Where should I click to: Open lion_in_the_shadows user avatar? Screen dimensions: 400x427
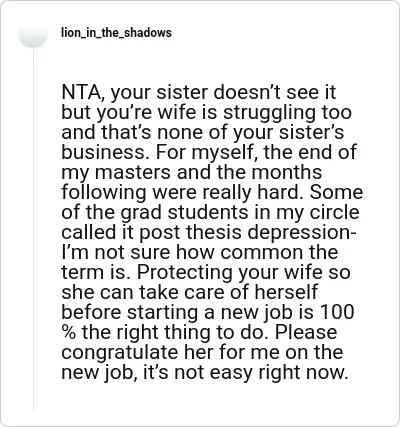coord(33,37)
